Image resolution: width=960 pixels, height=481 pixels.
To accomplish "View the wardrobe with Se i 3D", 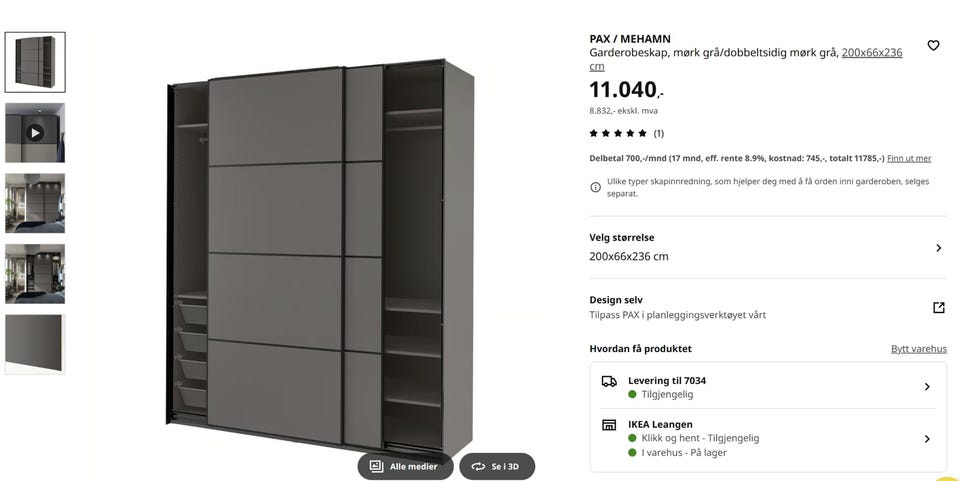I will click(x=497, y=466).
